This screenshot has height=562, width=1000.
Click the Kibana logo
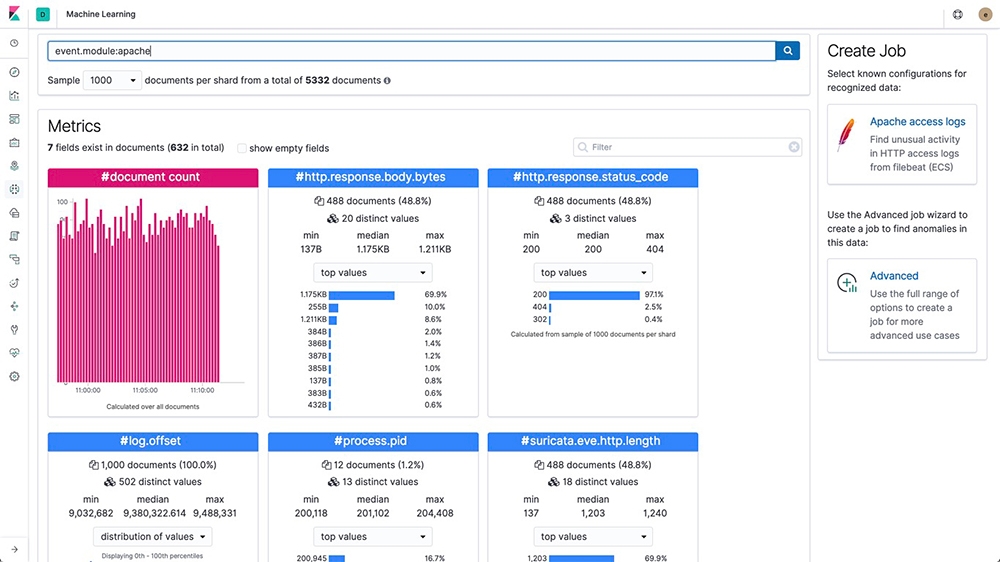14,13
